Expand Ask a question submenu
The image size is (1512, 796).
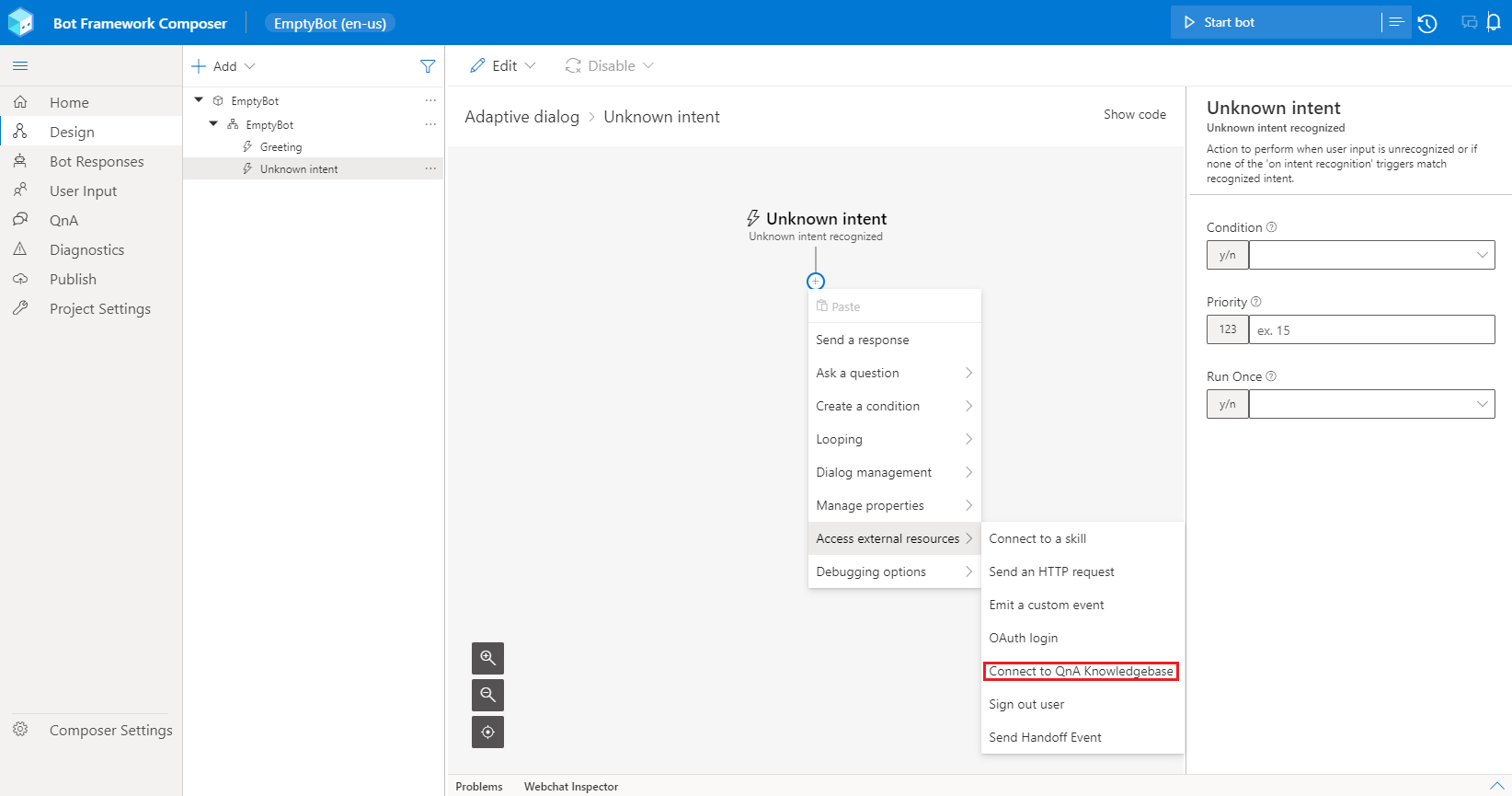[895, 373]
